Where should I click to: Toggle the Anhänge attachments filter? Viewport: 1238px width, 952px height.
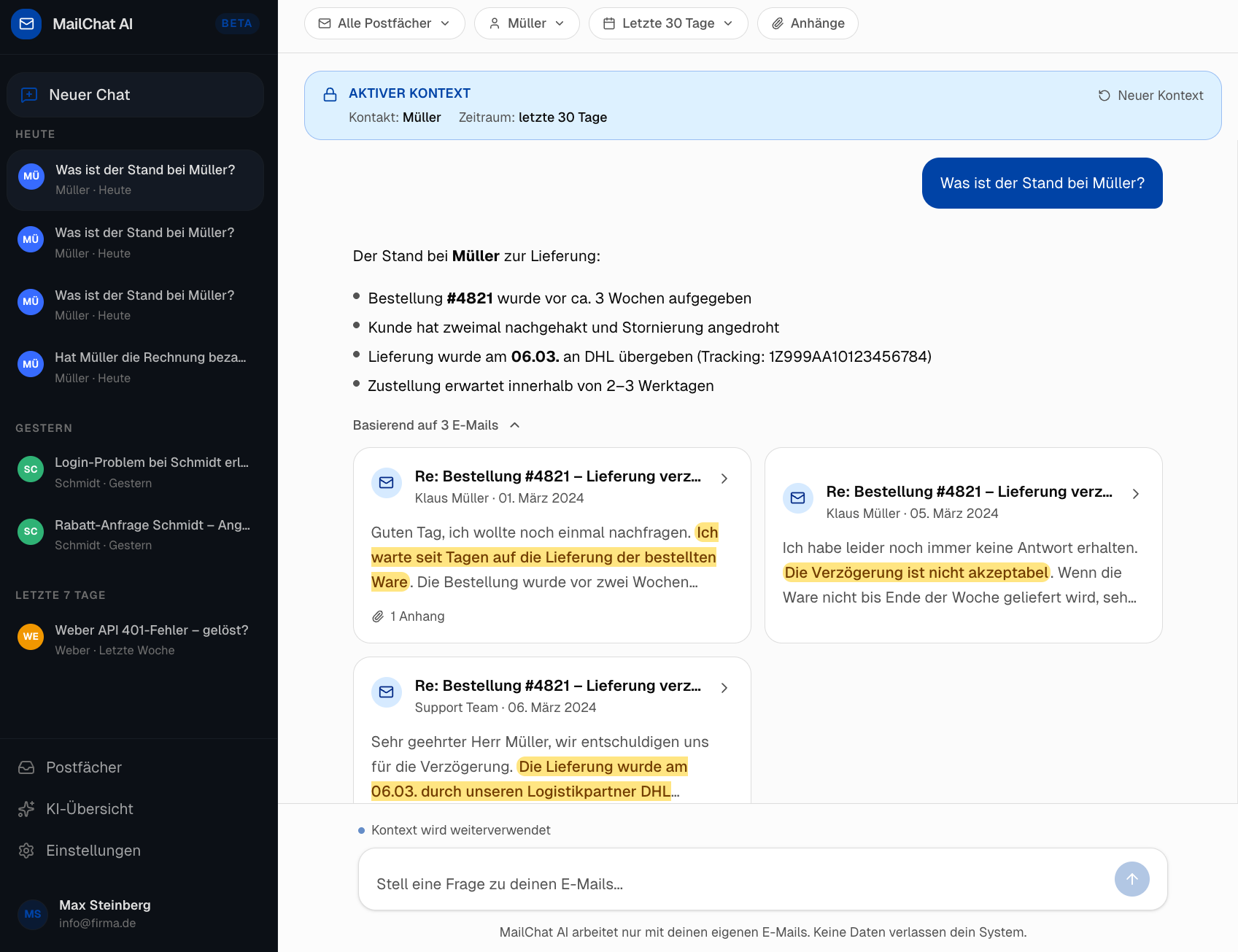808,23
